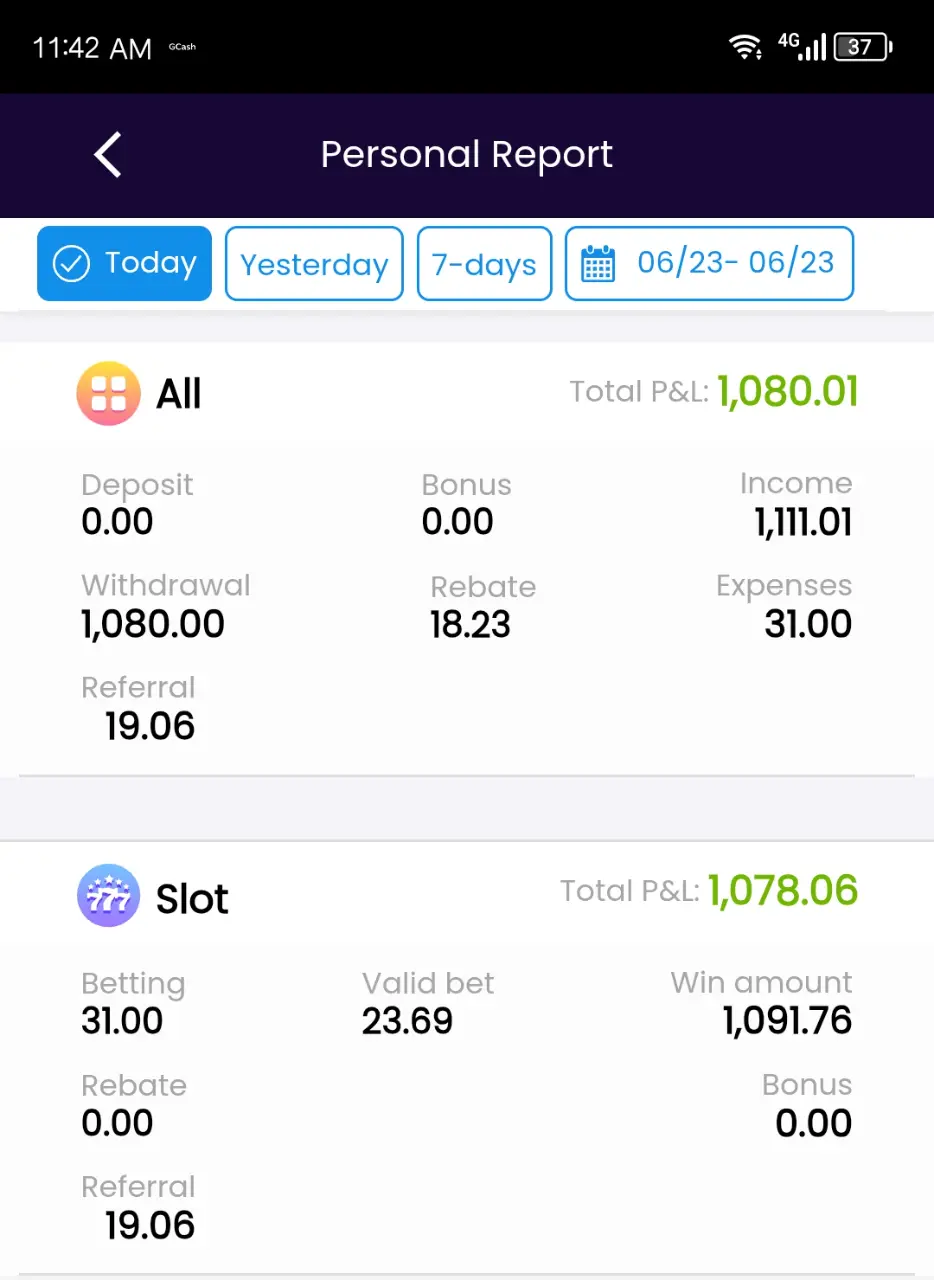The width and height of the screenshot is (934, 1280).
Task: Select the Today filter
Action: 124,263
